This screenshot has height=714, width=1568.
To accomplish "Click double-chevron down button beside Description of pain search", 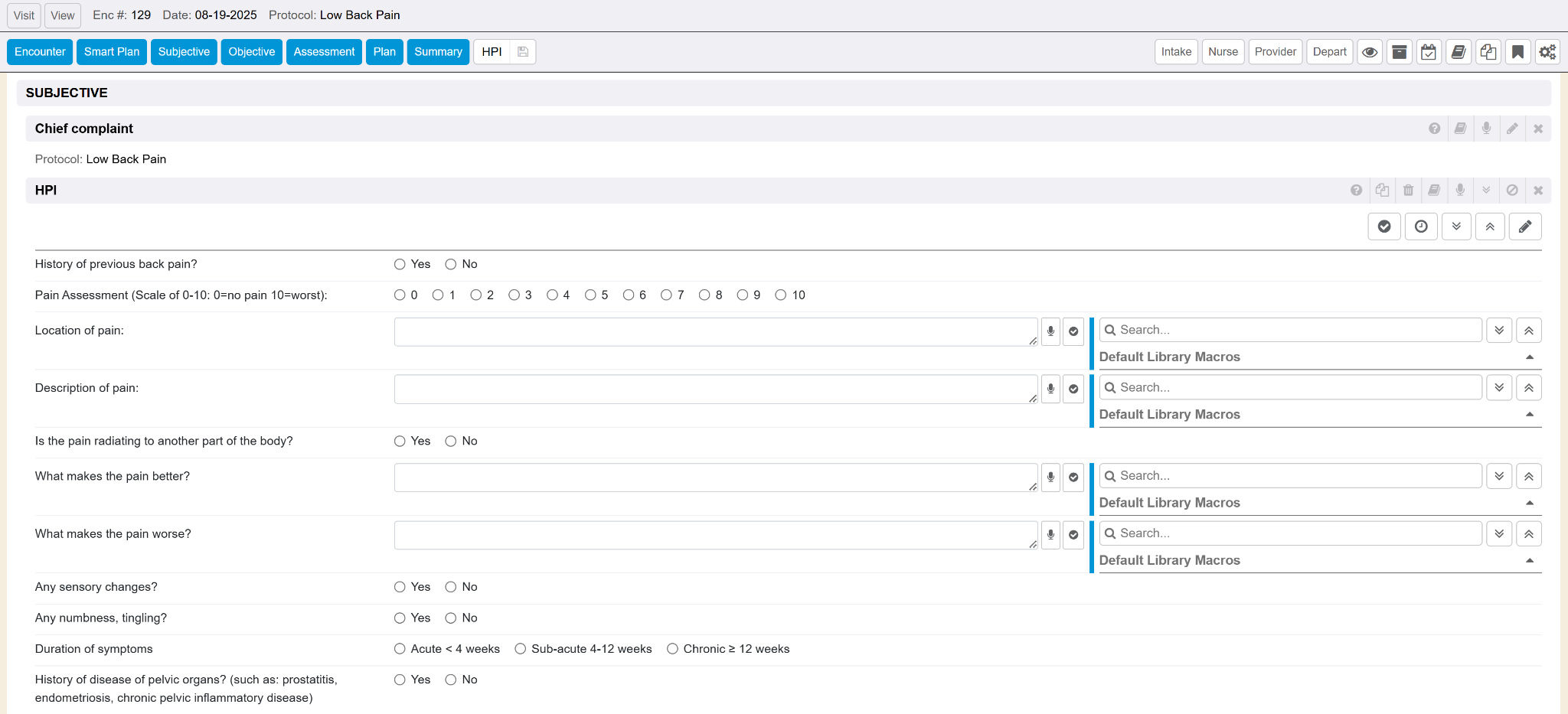I will click(1499, 388).
